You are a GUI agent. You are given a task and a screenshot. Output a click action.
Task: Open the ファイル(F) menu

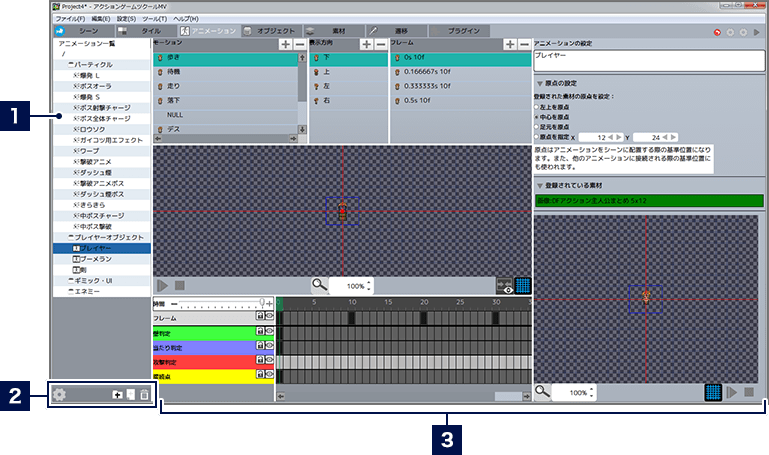click(x=70, y=19)
